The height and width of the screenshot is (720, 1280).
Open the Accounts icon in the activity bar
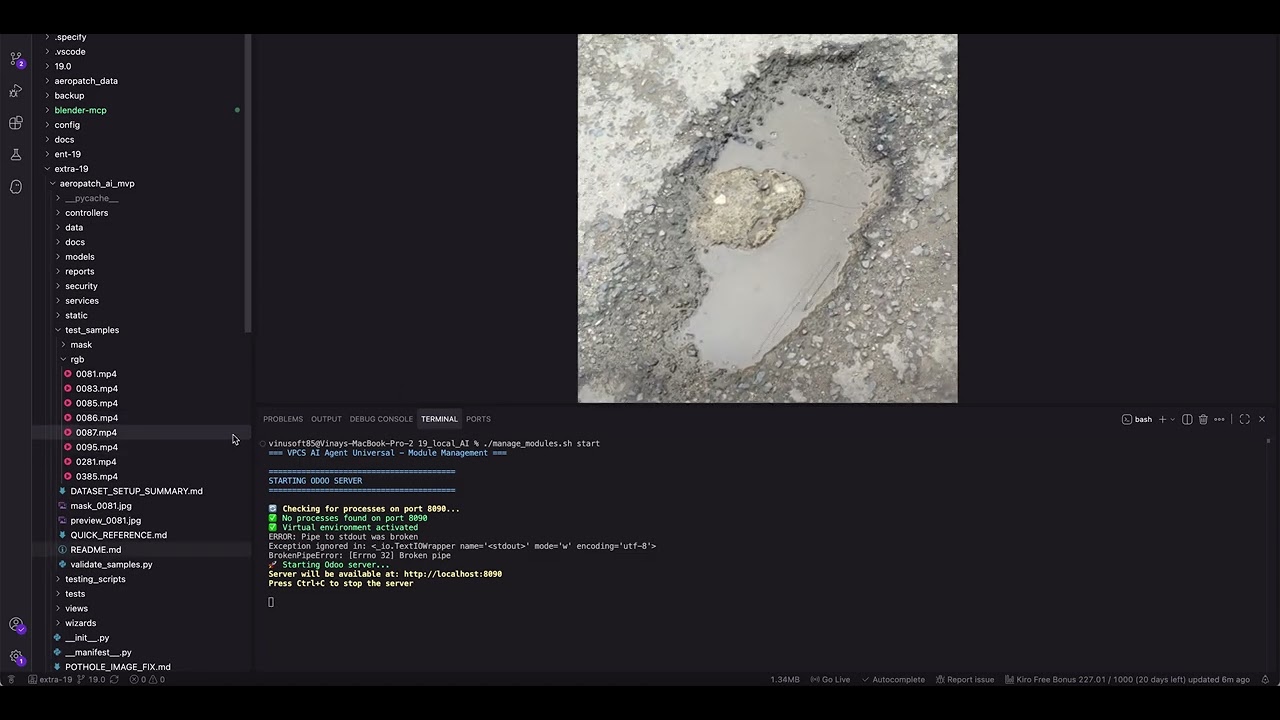coord(16,625)
